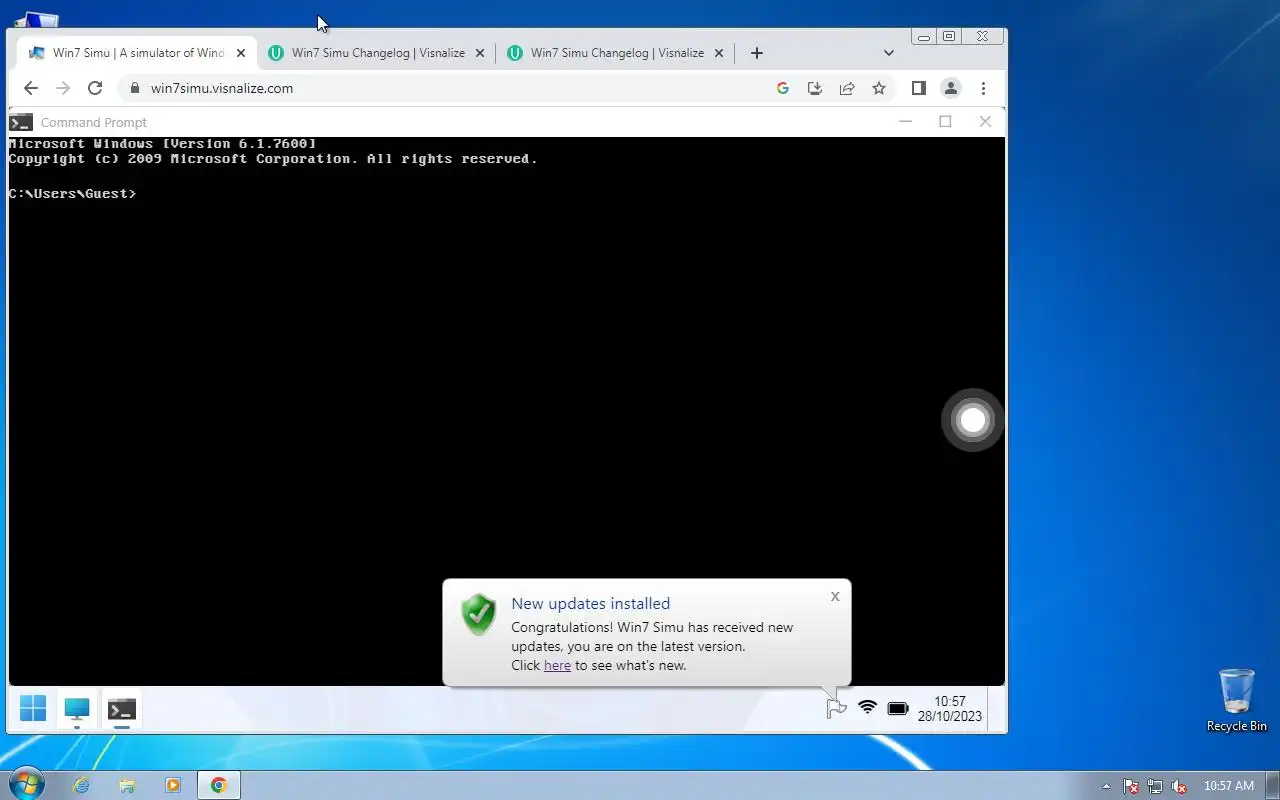1280x800 pixels.
Task: Minimize the Chrome browser window
Action: pos(924,36)
